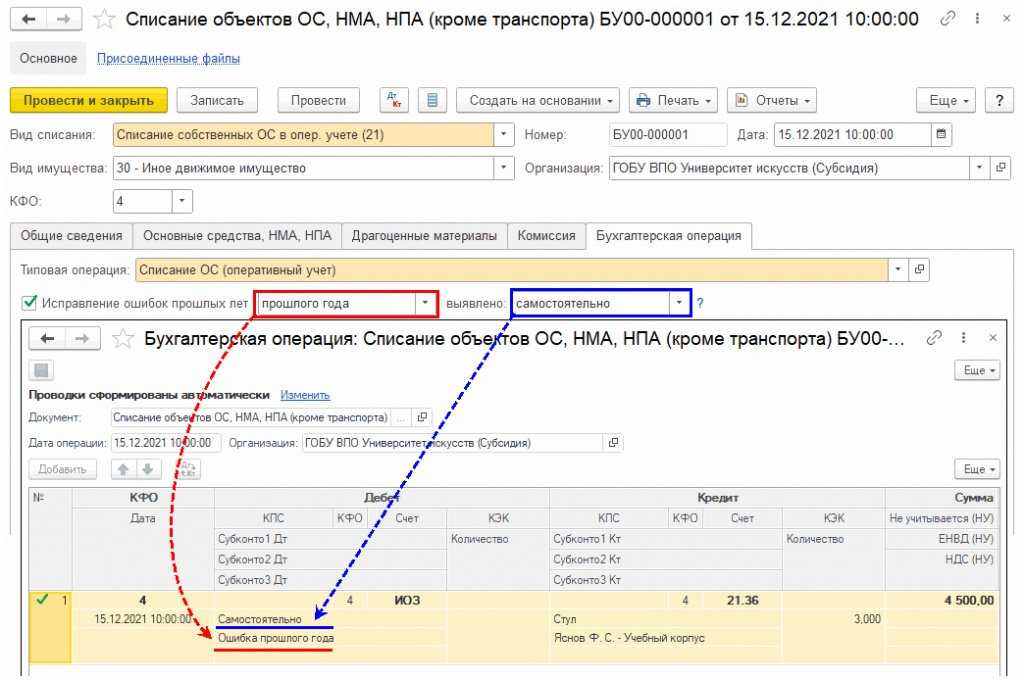This screenshot has width=1024, height=680.
Task: Move the posting row up with the arrow
Action: pos(123,469)
